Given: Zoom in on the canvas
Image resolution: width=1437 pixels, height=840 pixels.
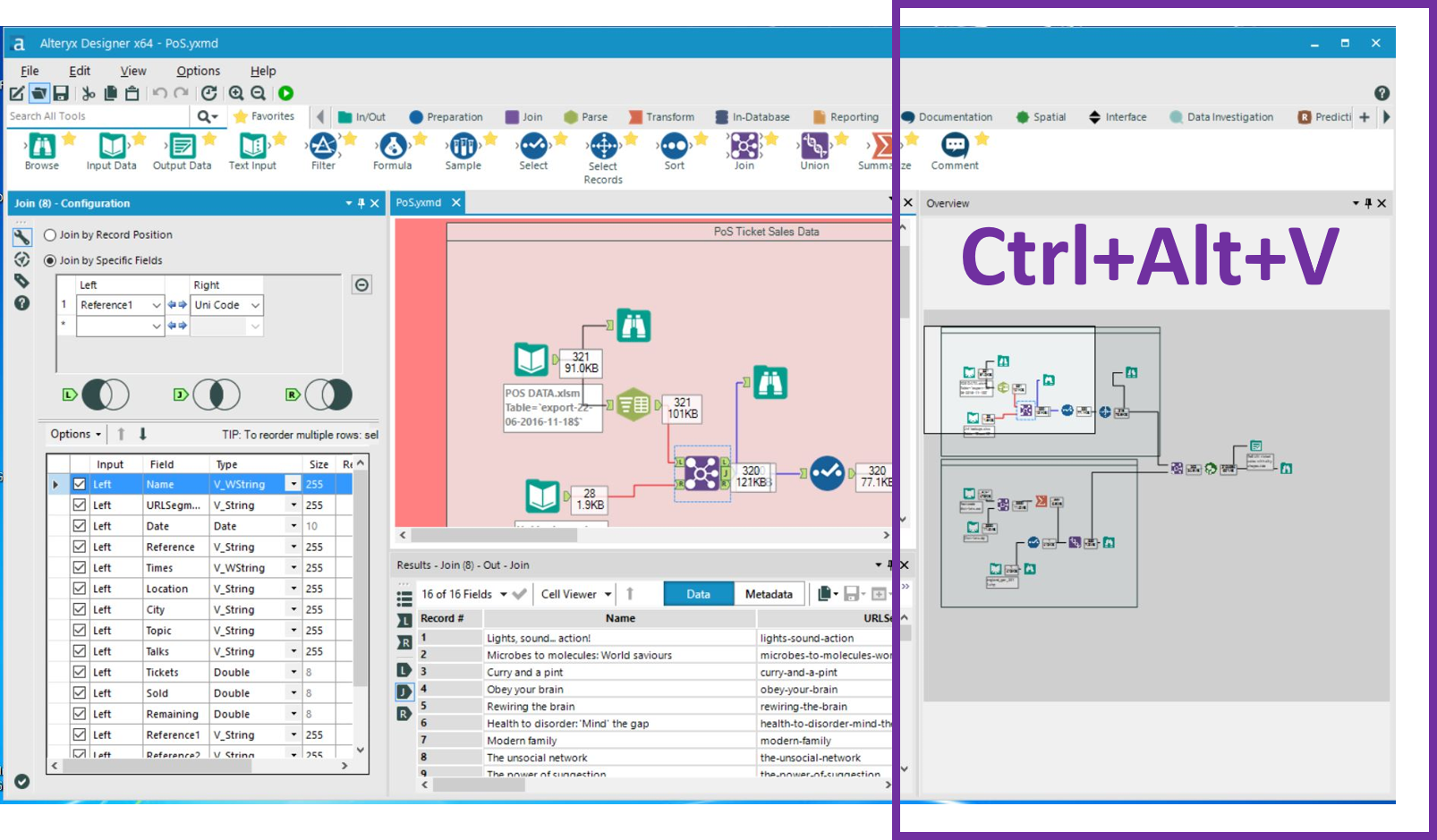Looking at the screenshot, I should [x=236, y=93].
